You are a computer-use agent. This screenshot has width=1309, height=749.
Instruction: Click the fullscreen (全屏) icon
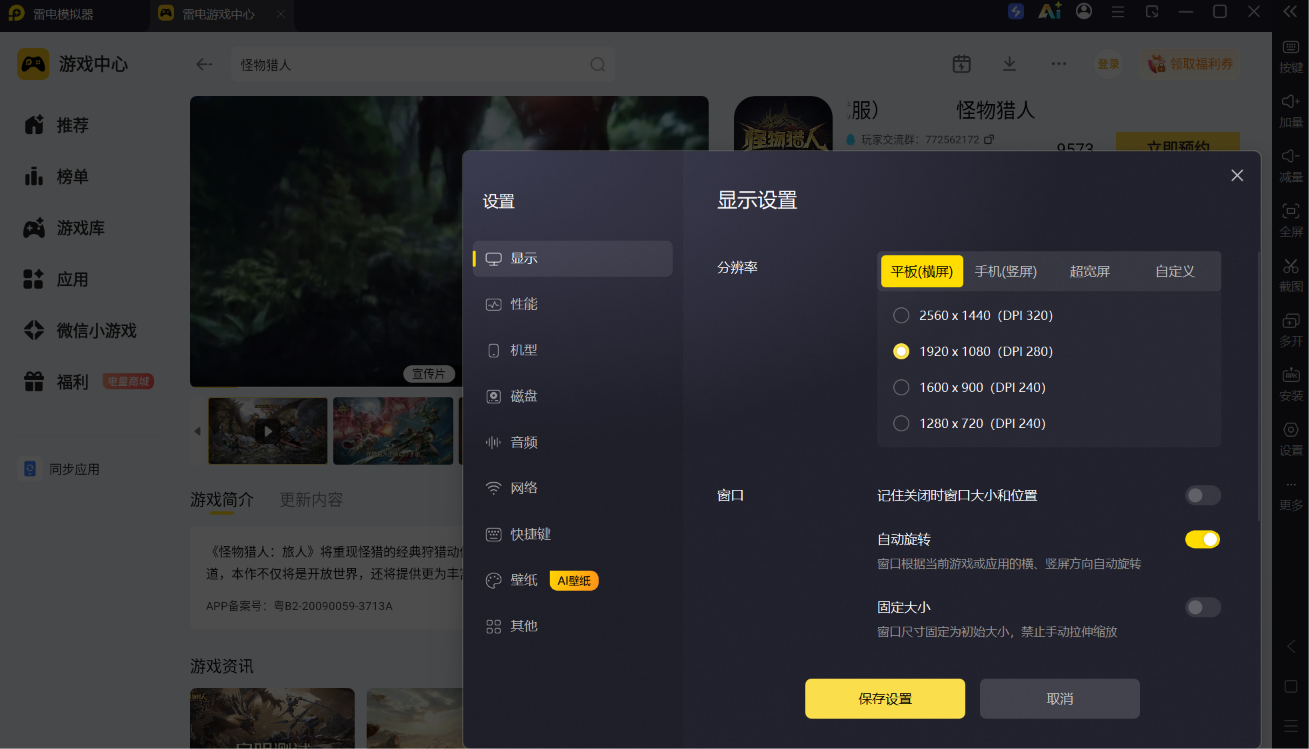point(1291,211)
